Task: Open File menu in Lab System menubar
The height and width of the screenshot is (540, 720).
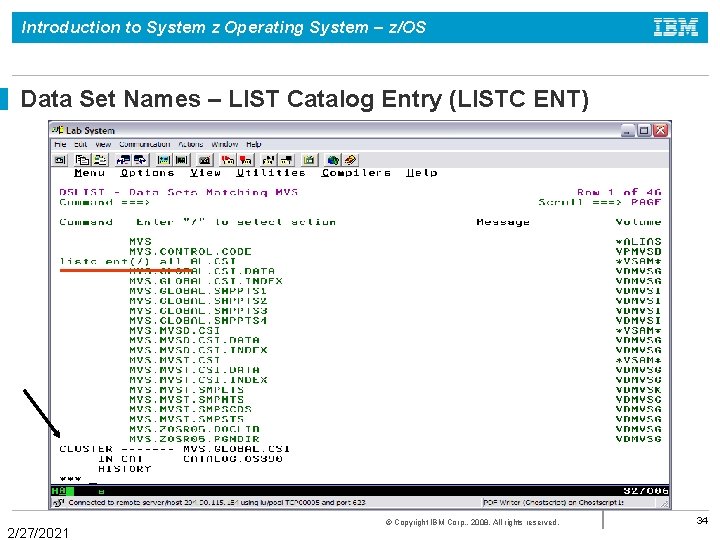Action: (60, 144)
